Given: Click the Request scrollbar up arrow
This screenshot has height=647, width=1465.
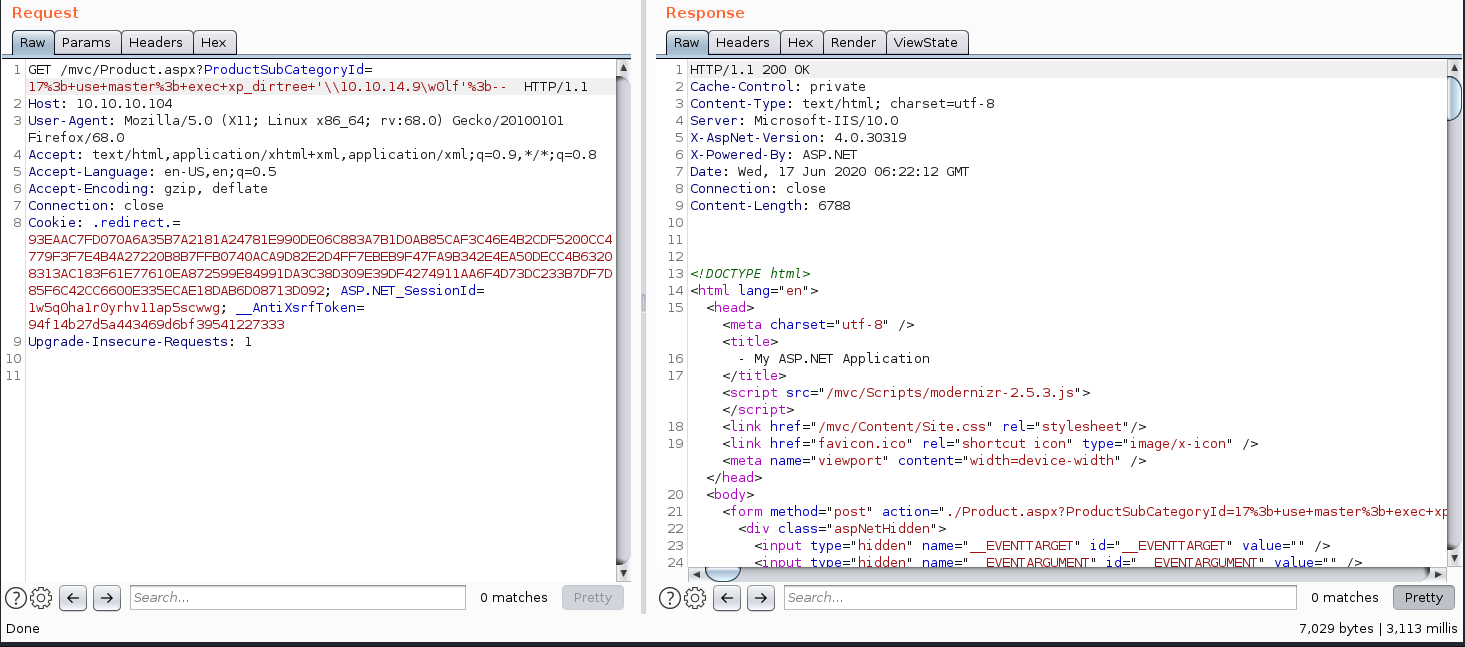Looking at the screenshot, I should coord(624,68).
